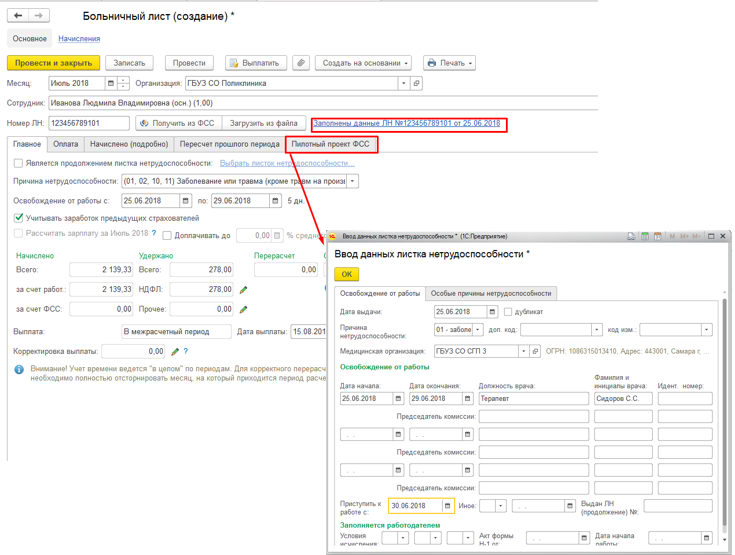Open Создать на основании dropdown

[x=363, y=63]
